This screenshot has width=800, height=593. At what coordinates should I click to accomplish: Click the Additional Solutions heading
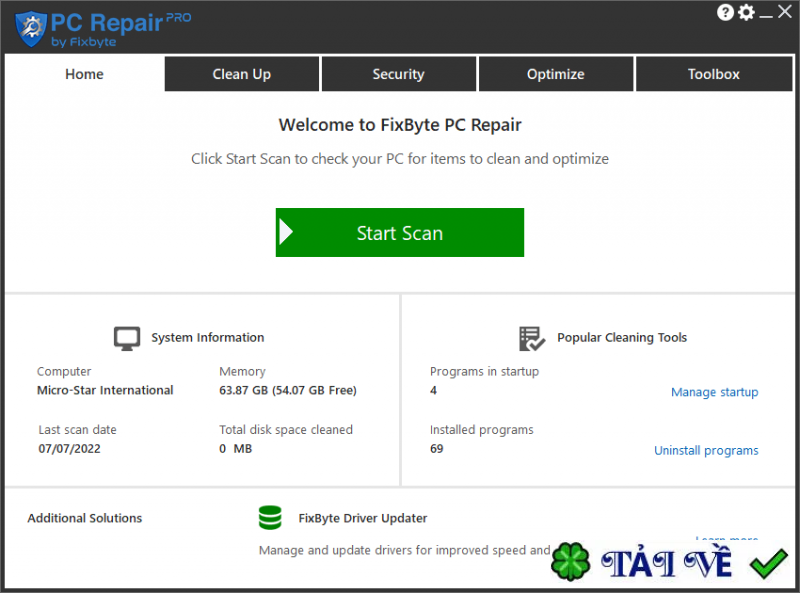(x=85, y=518)
